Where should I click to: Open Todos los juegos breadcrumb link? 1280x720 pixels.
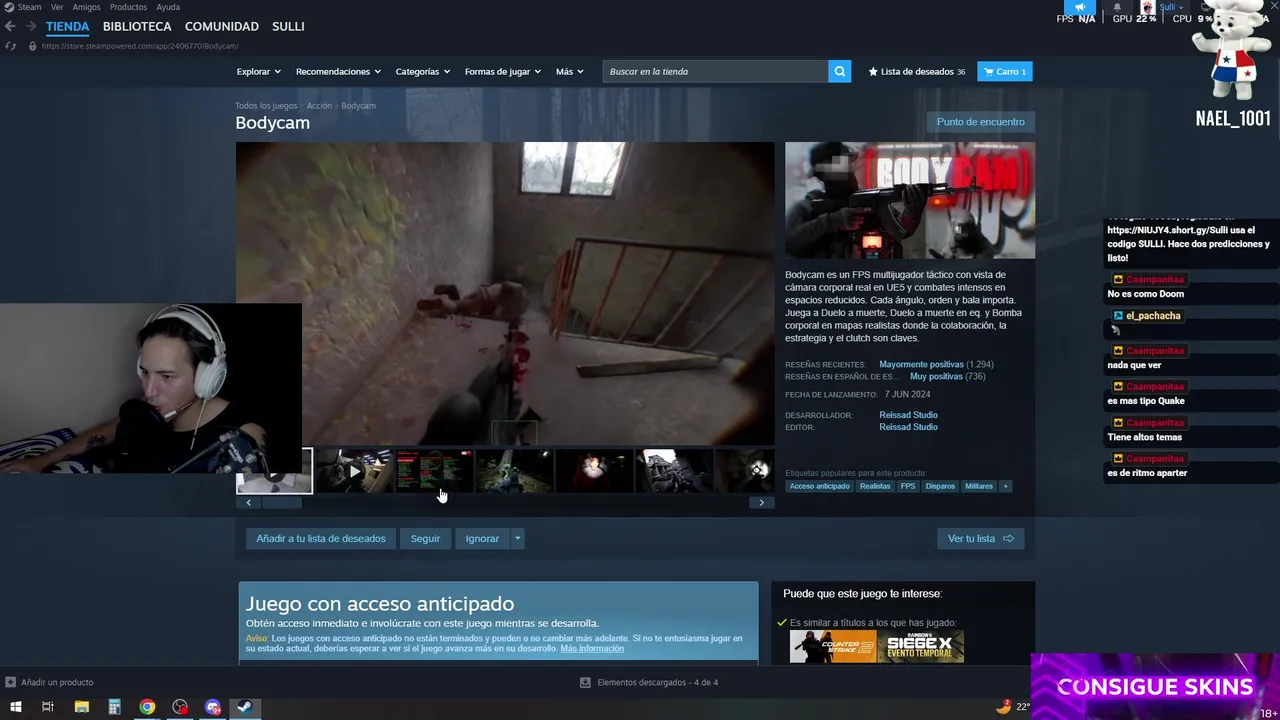[x=266, y=106]
